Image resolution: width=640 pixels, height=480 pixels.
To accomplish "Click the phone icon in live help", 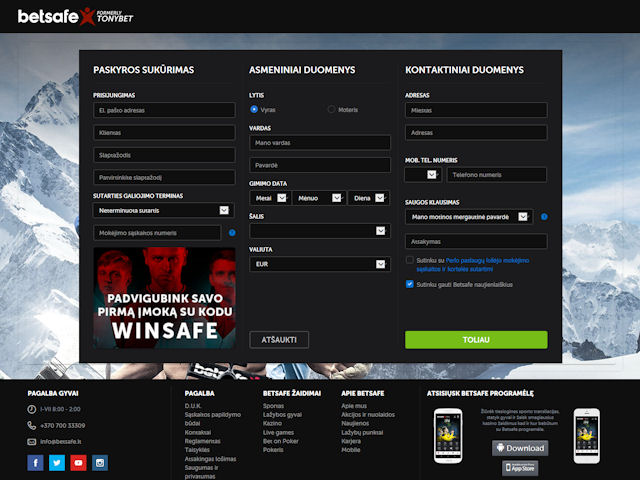I will coord(31,425).
